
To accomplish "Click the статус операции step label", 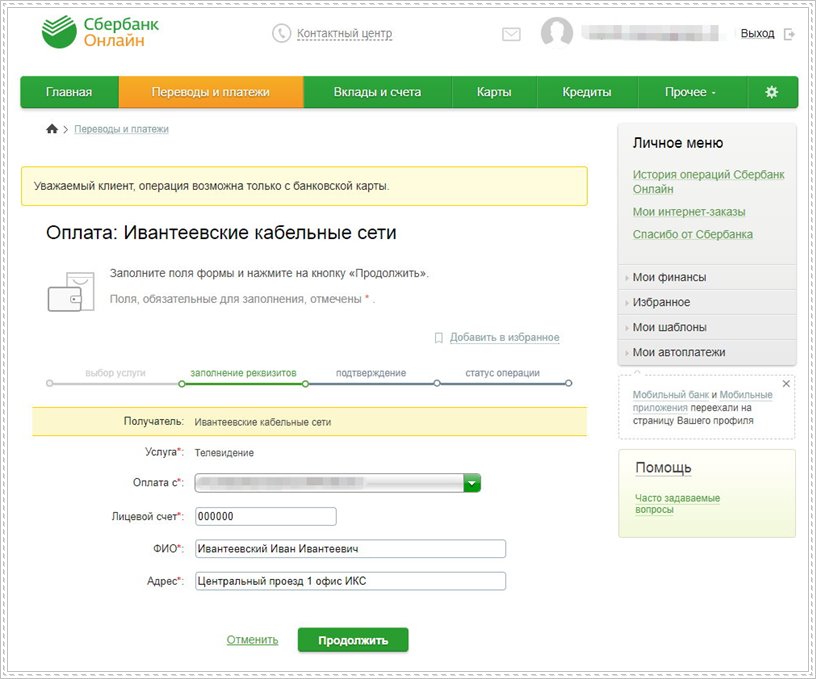I will click(502, 373).
